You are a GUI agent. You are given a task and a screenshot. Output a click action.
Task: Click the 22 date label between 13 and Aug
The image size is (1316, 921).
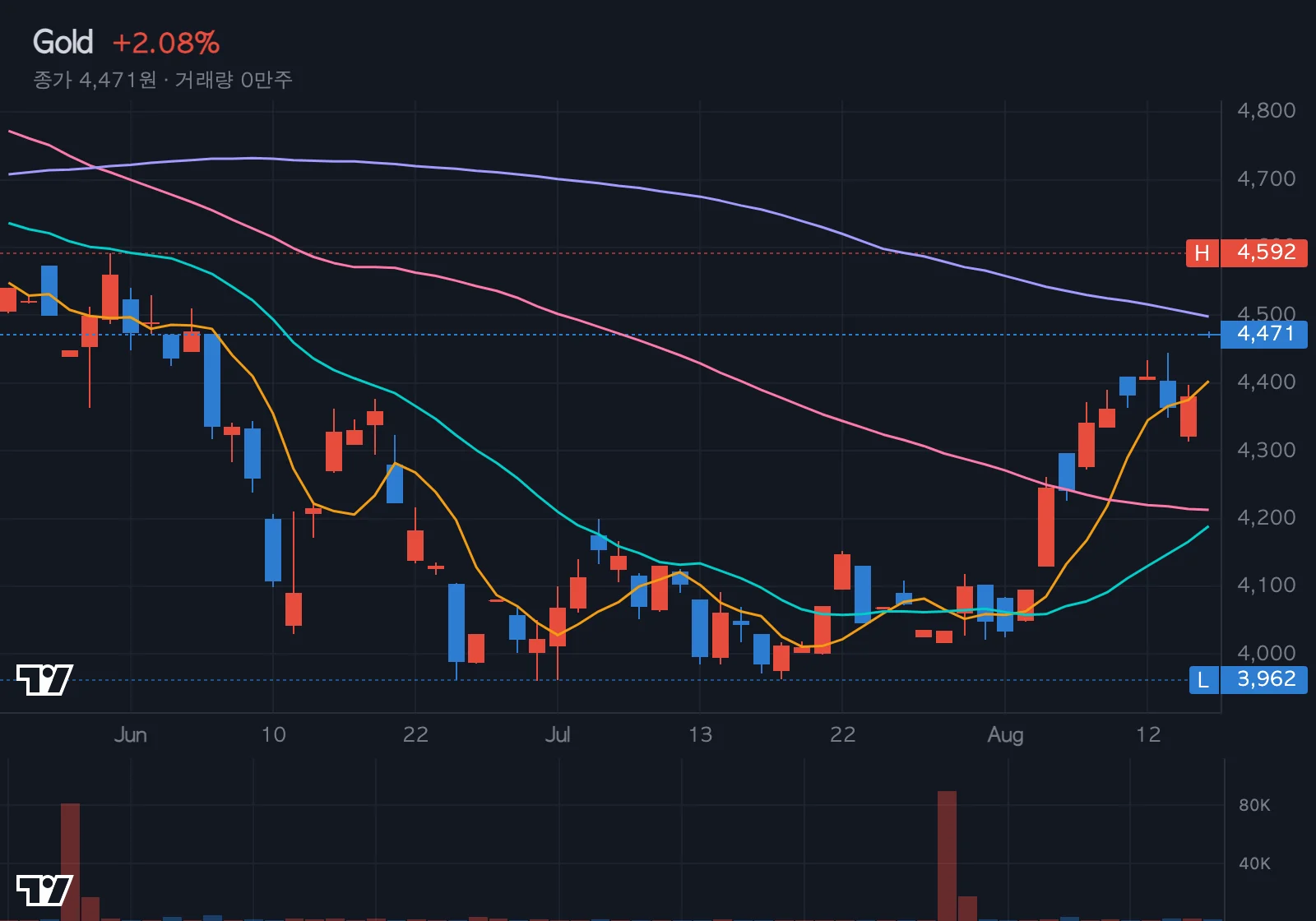pos(842,734)
